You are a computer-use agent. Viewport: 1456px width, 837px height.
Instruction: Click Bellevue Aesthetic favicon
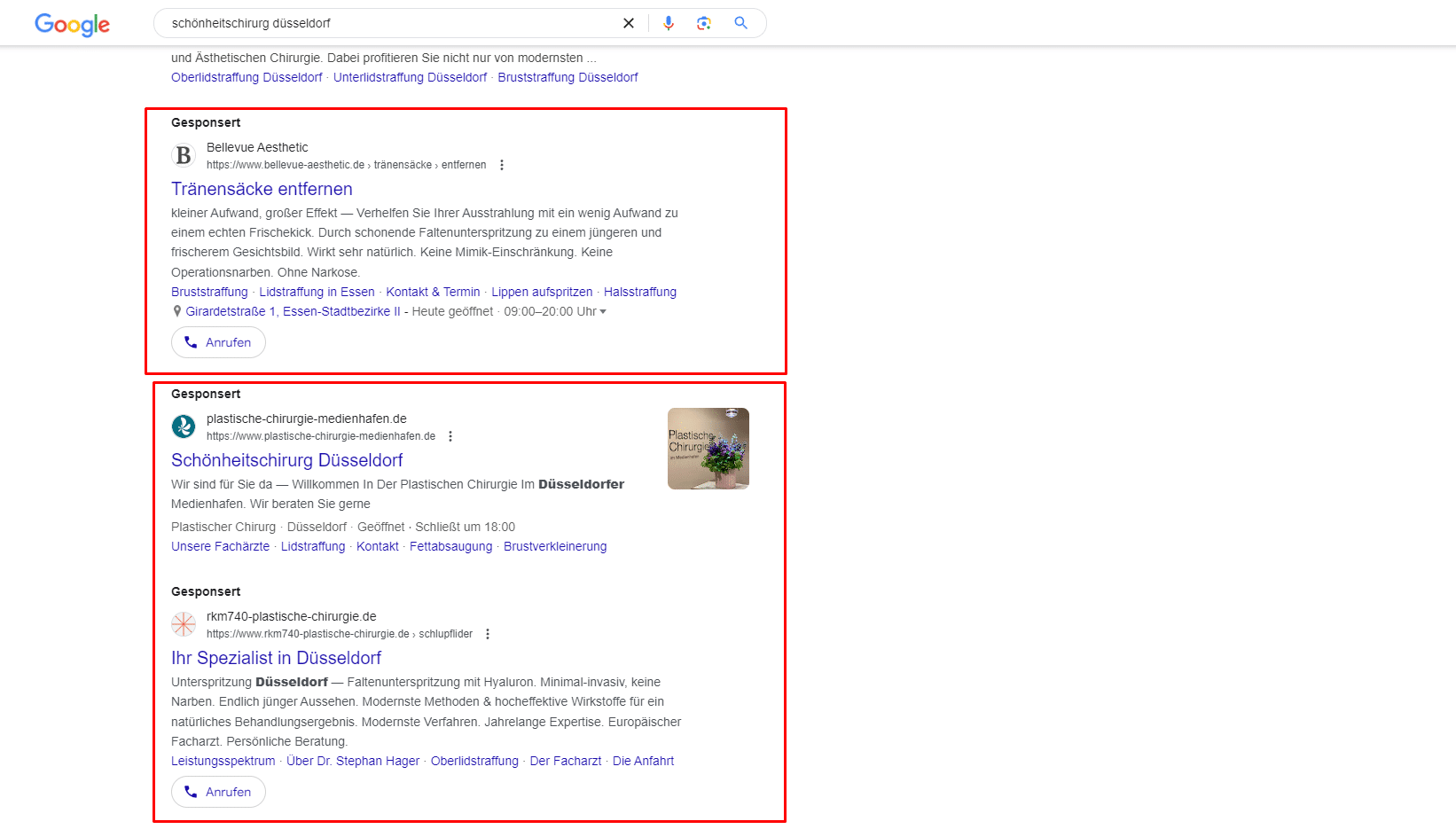tap(184, 155)
